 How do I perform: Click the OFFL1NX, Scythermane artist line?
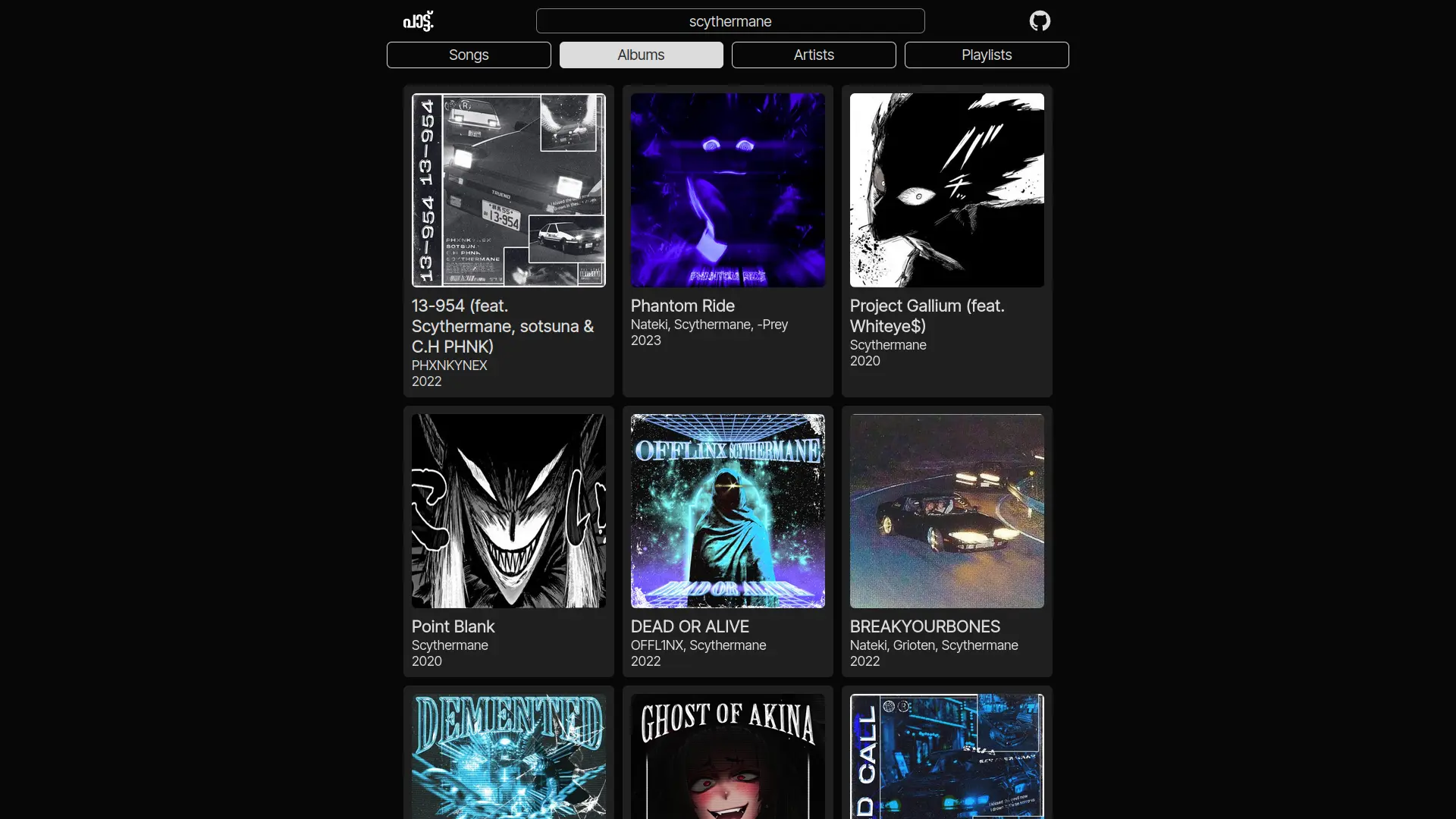pos(698,645)
